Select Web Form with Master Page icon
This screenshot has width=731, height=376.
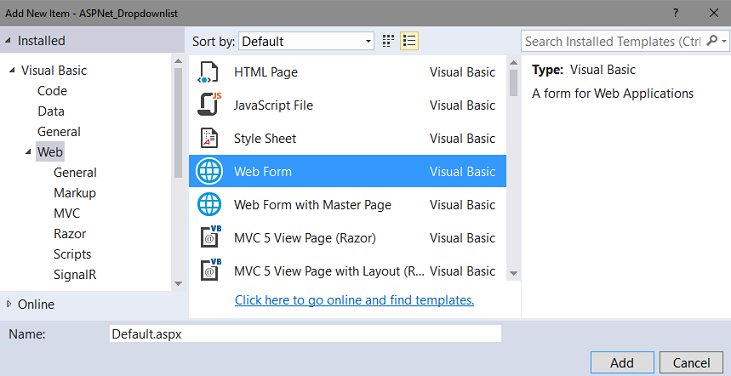(x=209, y=204)
